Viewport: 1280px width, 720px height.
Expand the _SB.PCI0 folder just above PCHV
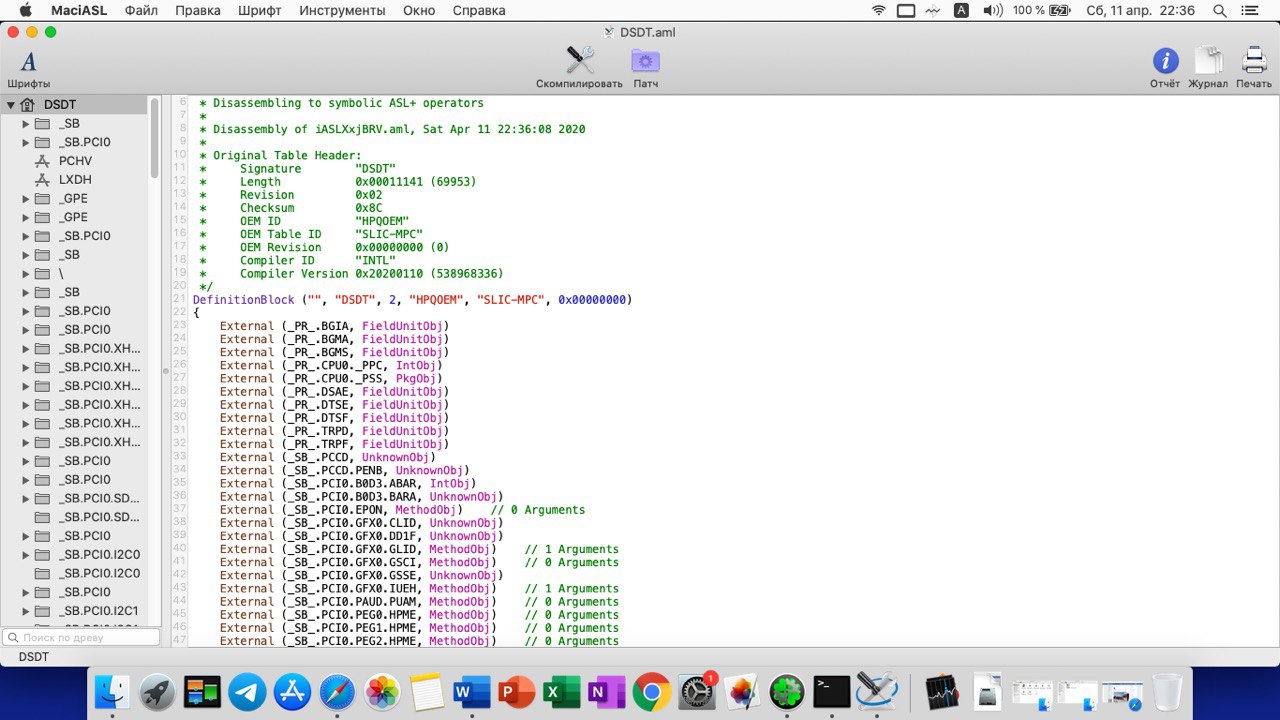[x=26, y=142]
